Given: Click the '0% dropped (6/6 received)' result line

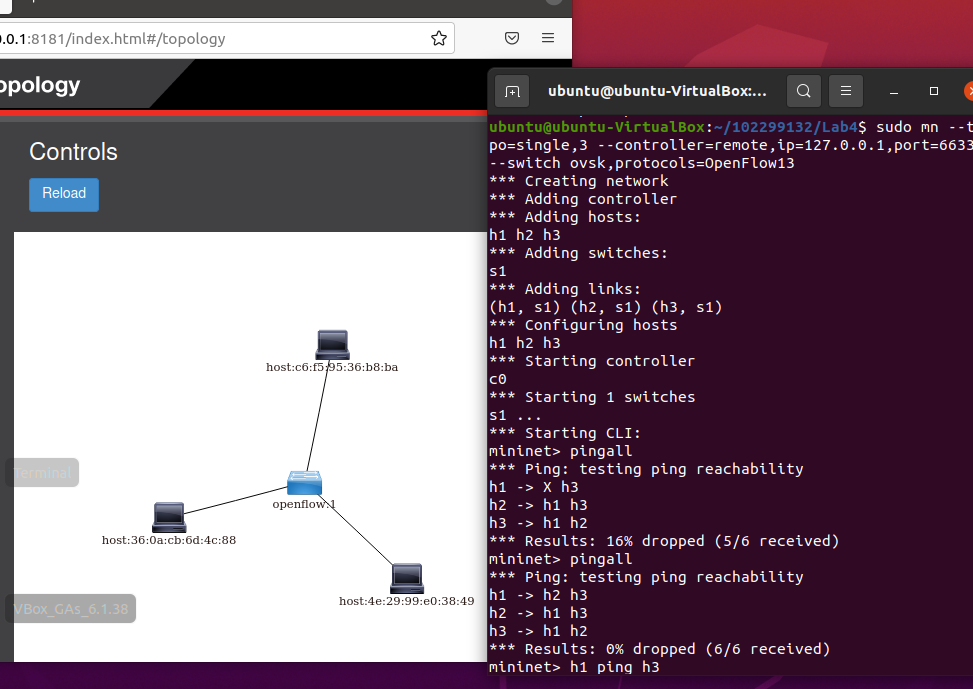Looking at the screenshot, I should click(660, 649).
